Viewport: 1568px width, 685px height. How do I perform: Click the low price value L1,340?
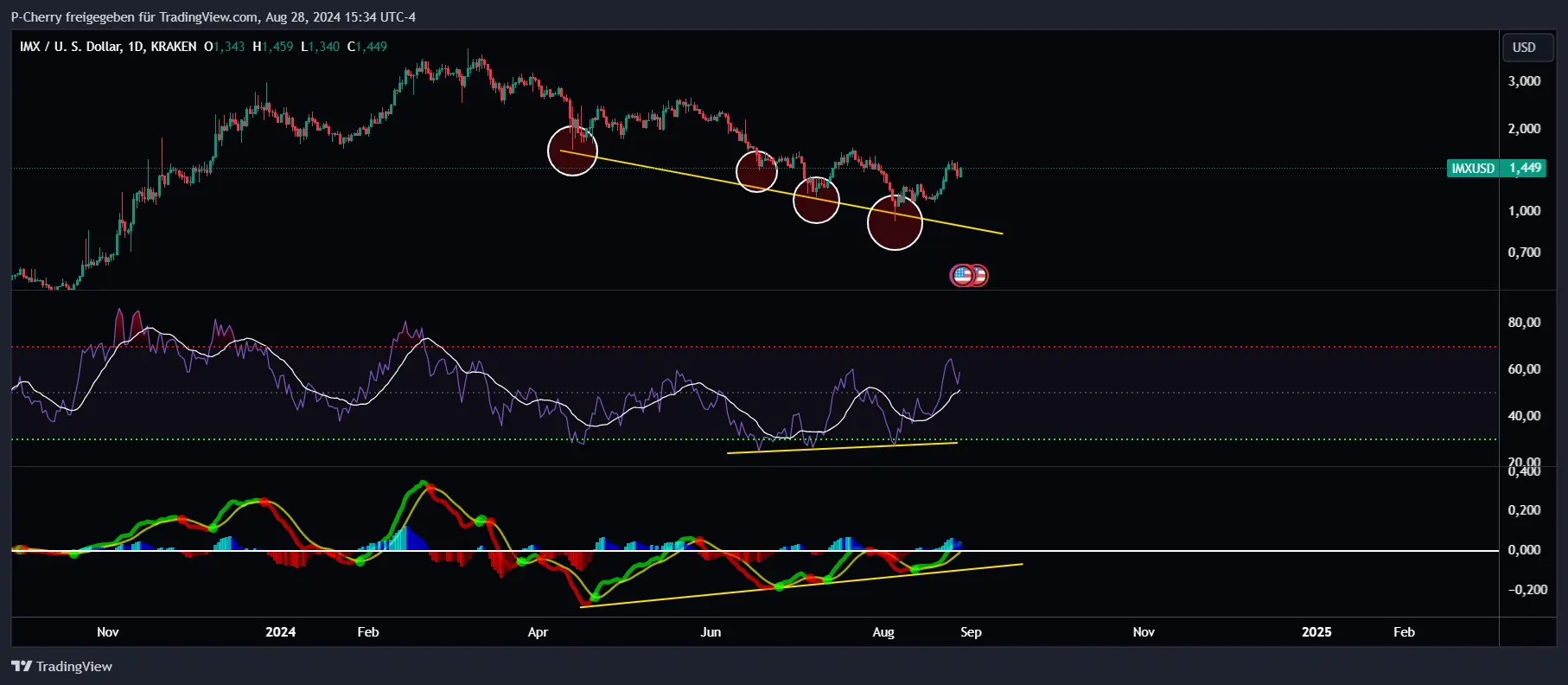pos(321,47)
